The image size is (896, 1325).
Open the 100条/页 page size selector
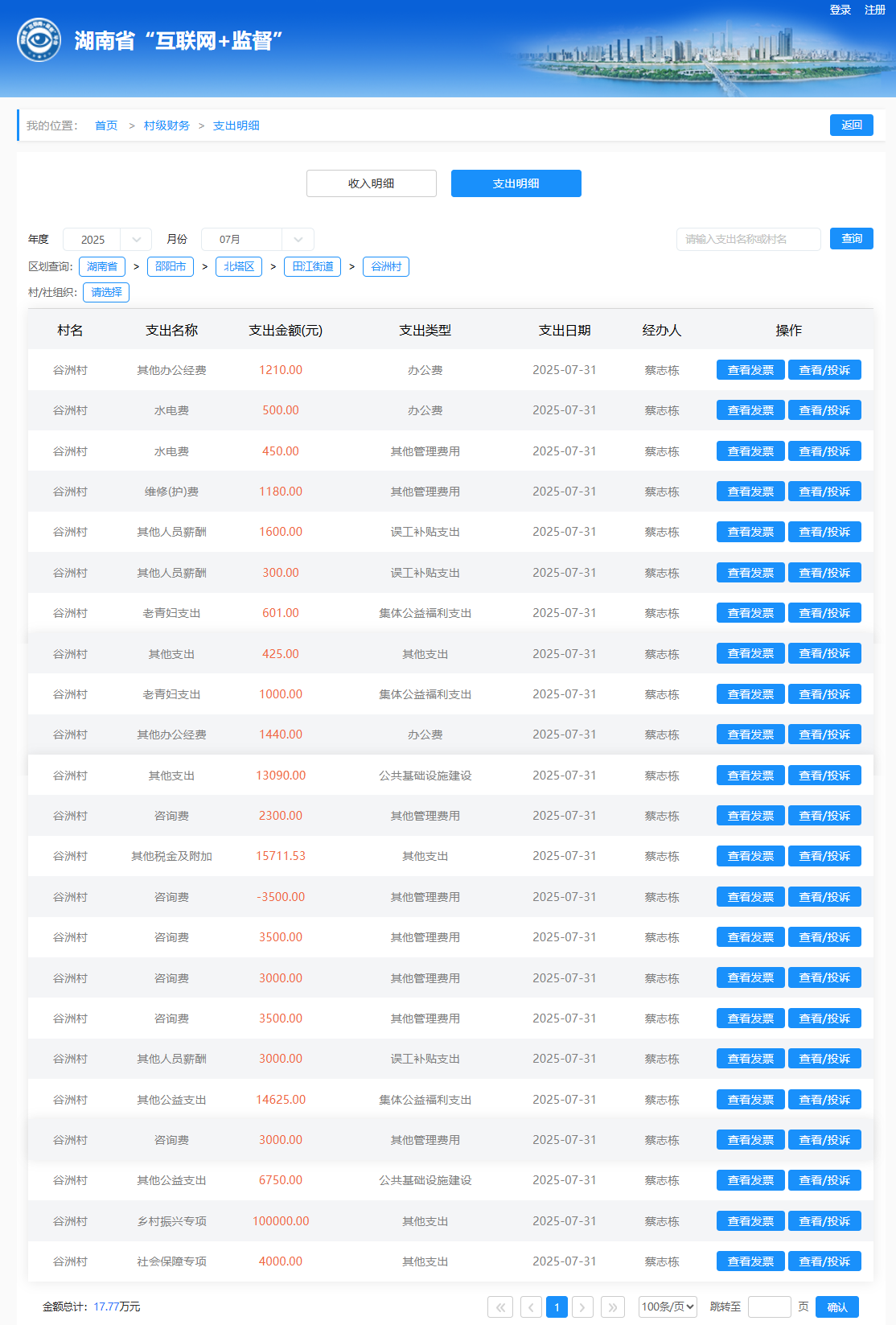click(x=668, y=1306)
